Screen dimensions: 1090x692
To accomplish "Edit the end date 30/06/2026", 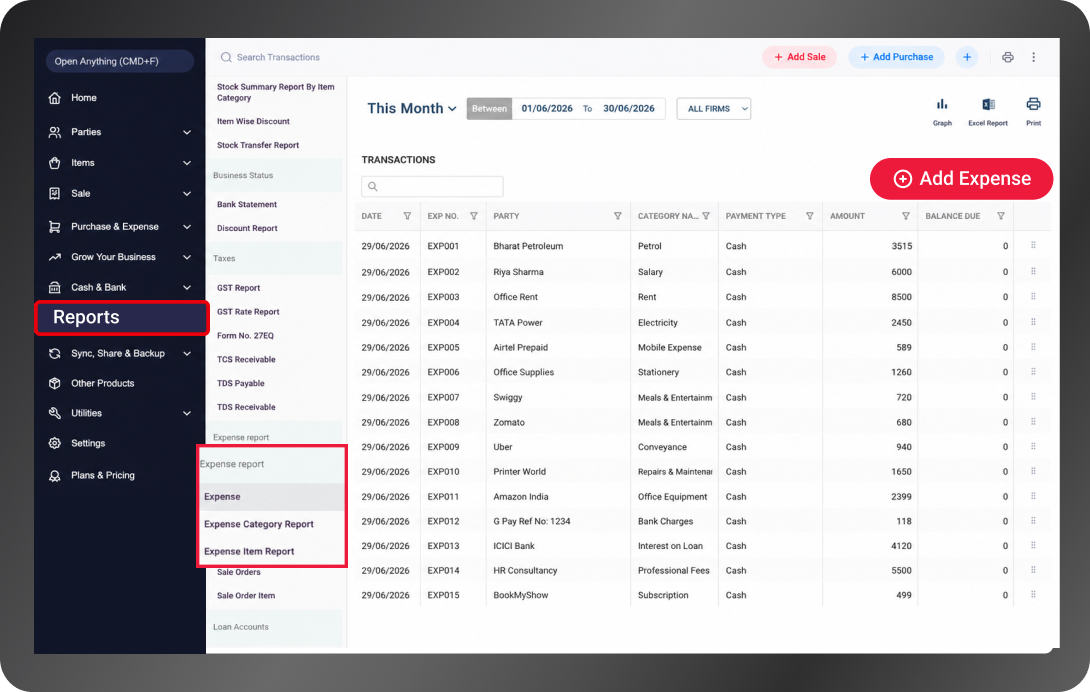I will (x=628, y=108).
